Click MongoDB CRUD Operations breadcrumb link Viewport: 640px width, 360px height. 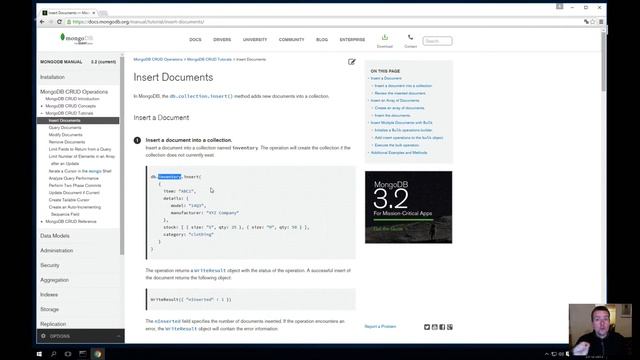pos(158,60)
